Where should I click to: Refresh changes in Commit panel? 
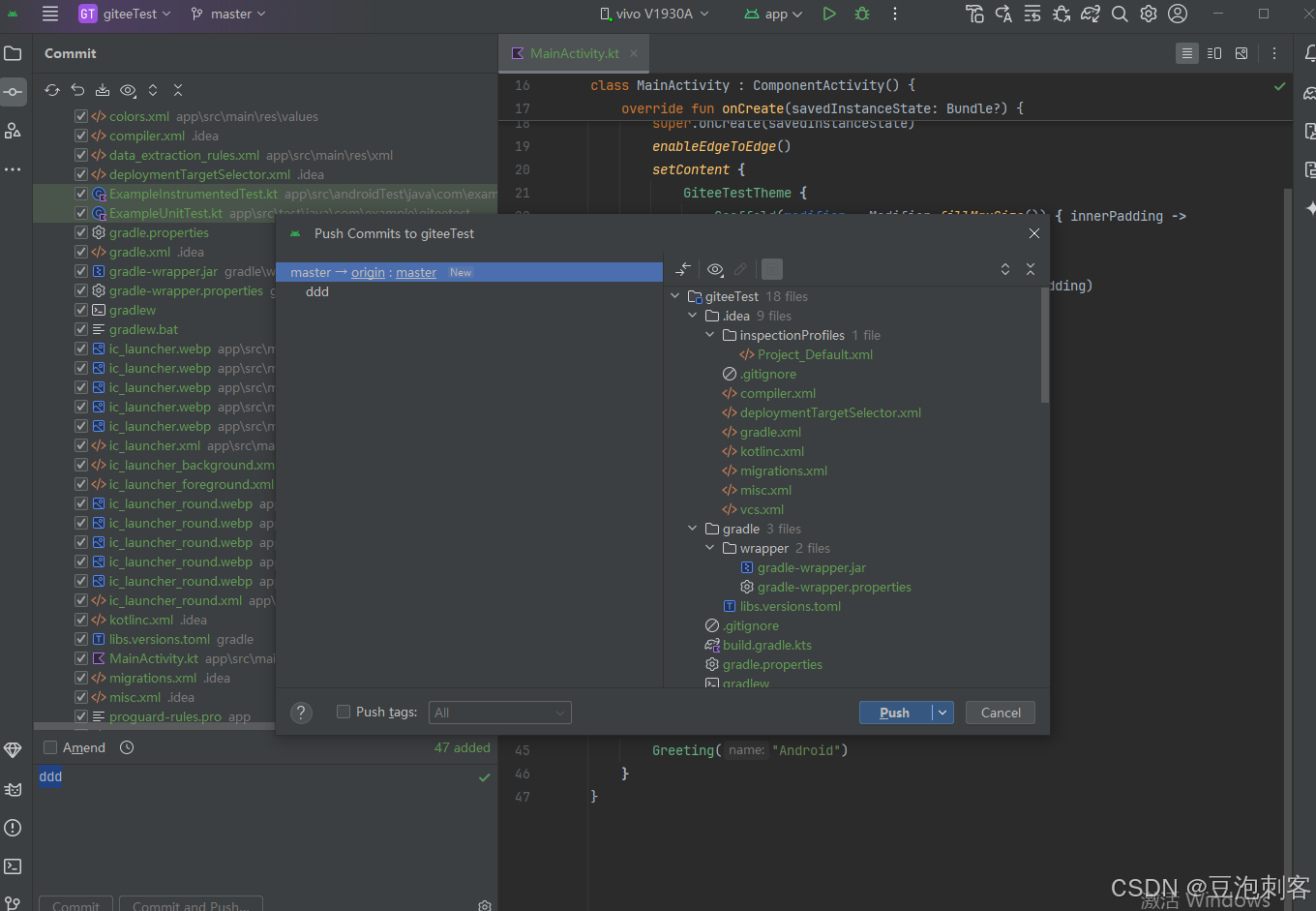coord(52,90)
